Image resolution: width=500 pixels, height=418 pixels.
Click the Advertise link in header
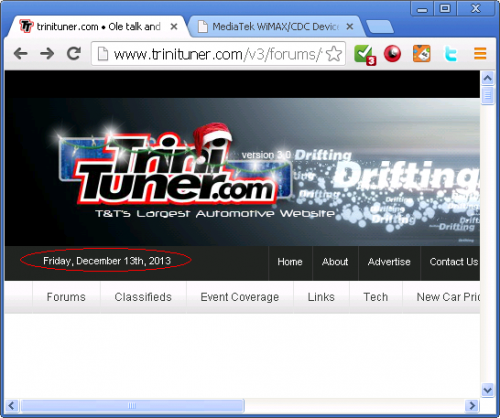click(x=389, y=262)
